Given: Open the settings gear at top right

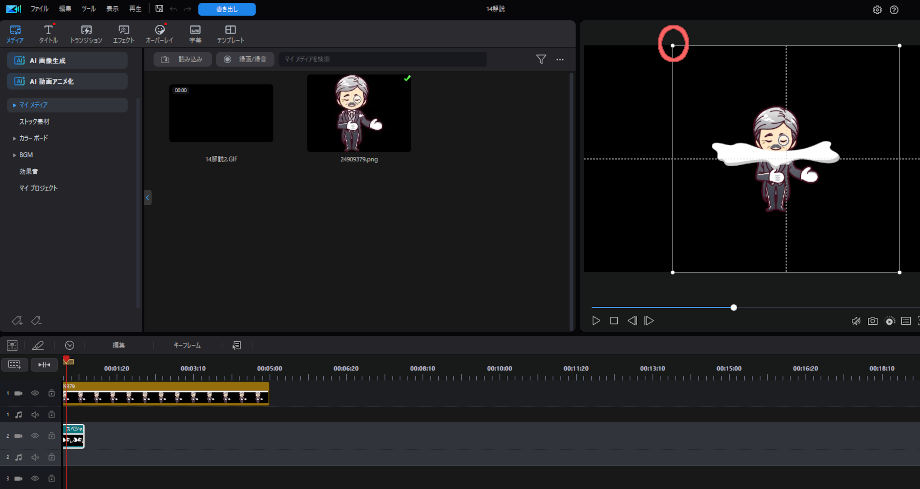Looking at the screenshot, I should (877, 9).
